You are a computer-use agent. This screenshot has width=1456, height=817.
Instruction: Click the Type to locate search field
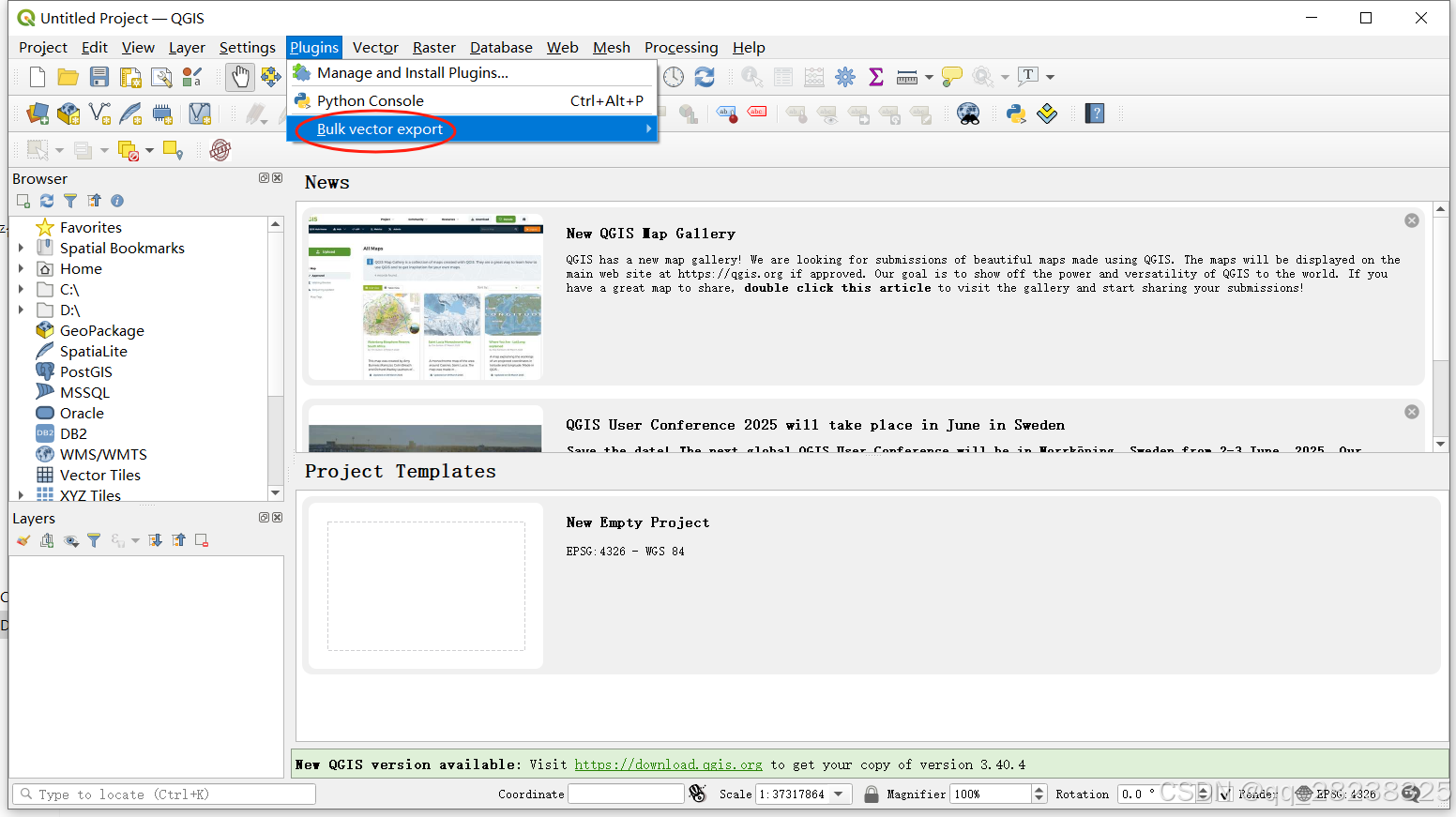coord(163,794)
